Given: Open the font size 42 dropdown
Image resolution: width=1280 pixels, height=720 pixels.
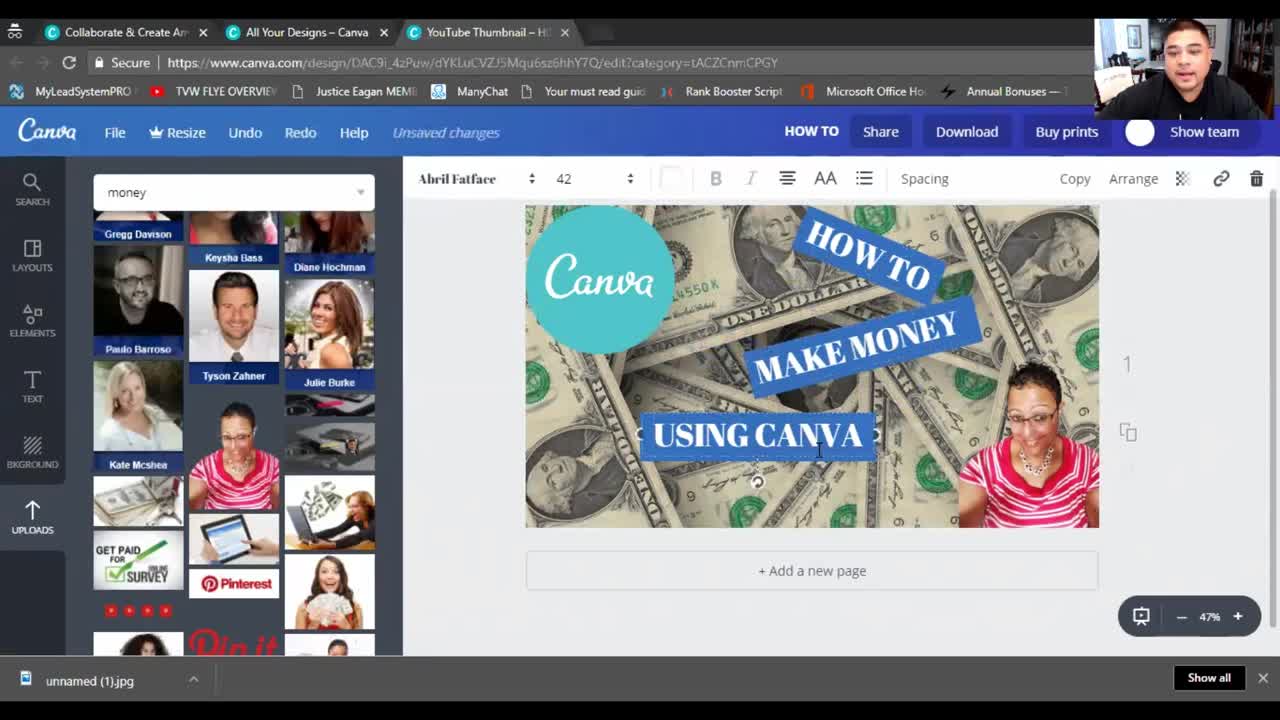Looking at the screenshot, I should point(595,179).
